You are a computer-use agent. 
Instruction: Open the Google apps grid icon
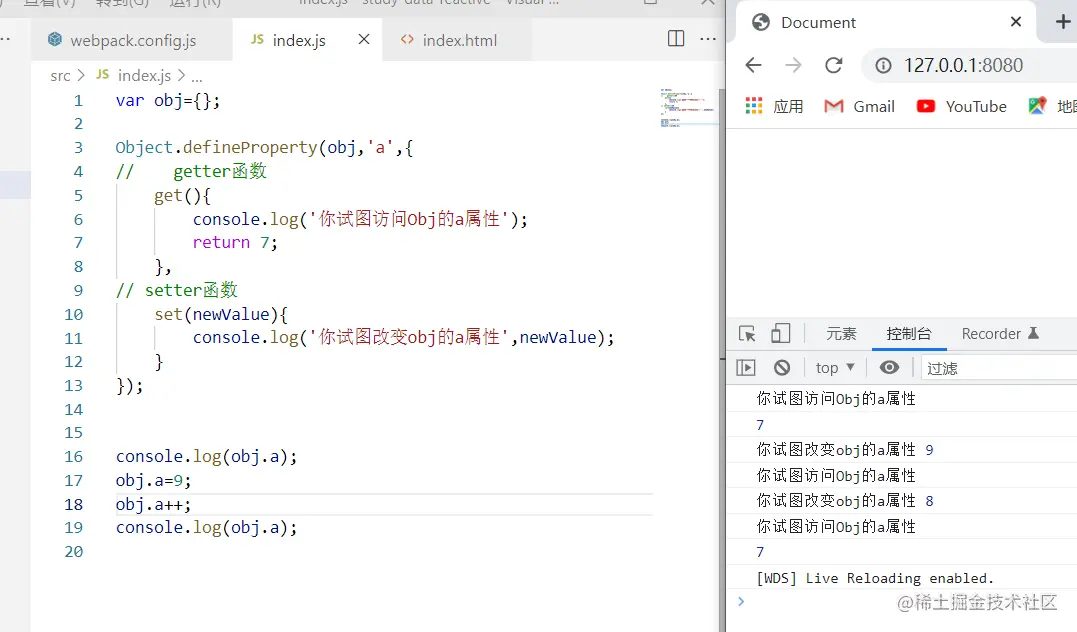[x=752, y=106]
